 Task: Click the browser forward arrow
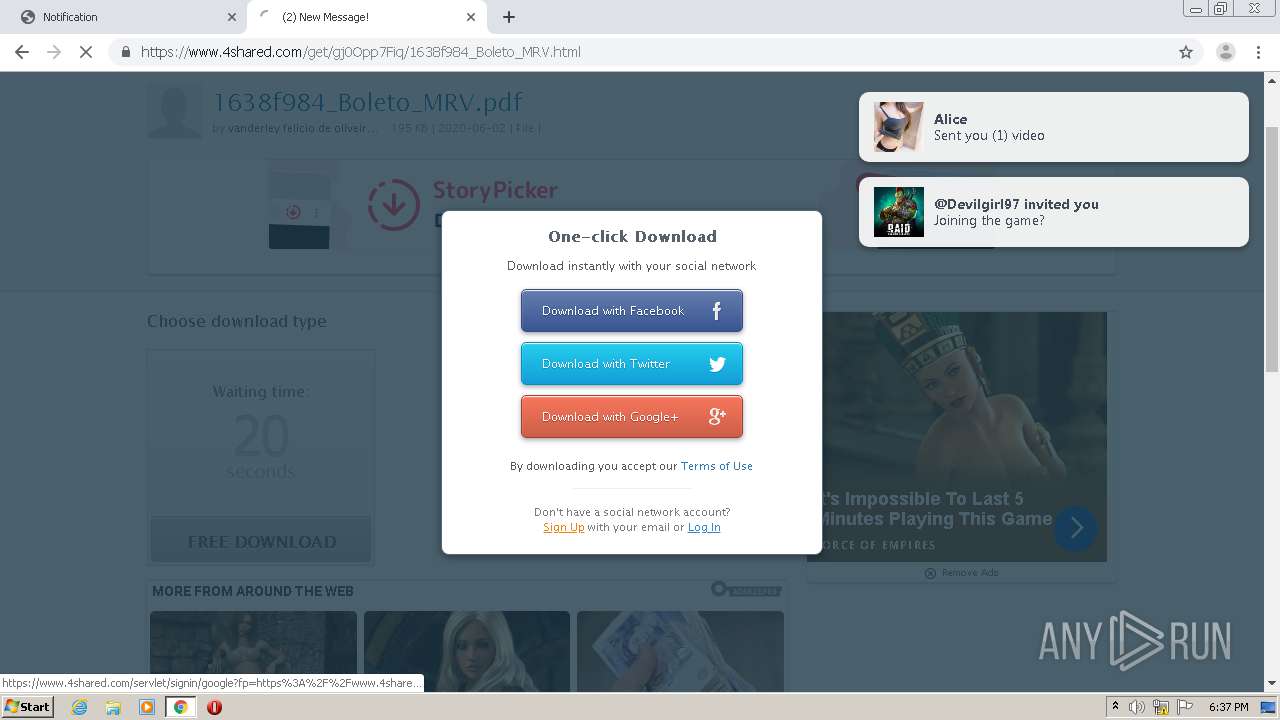tap(54, 52)
